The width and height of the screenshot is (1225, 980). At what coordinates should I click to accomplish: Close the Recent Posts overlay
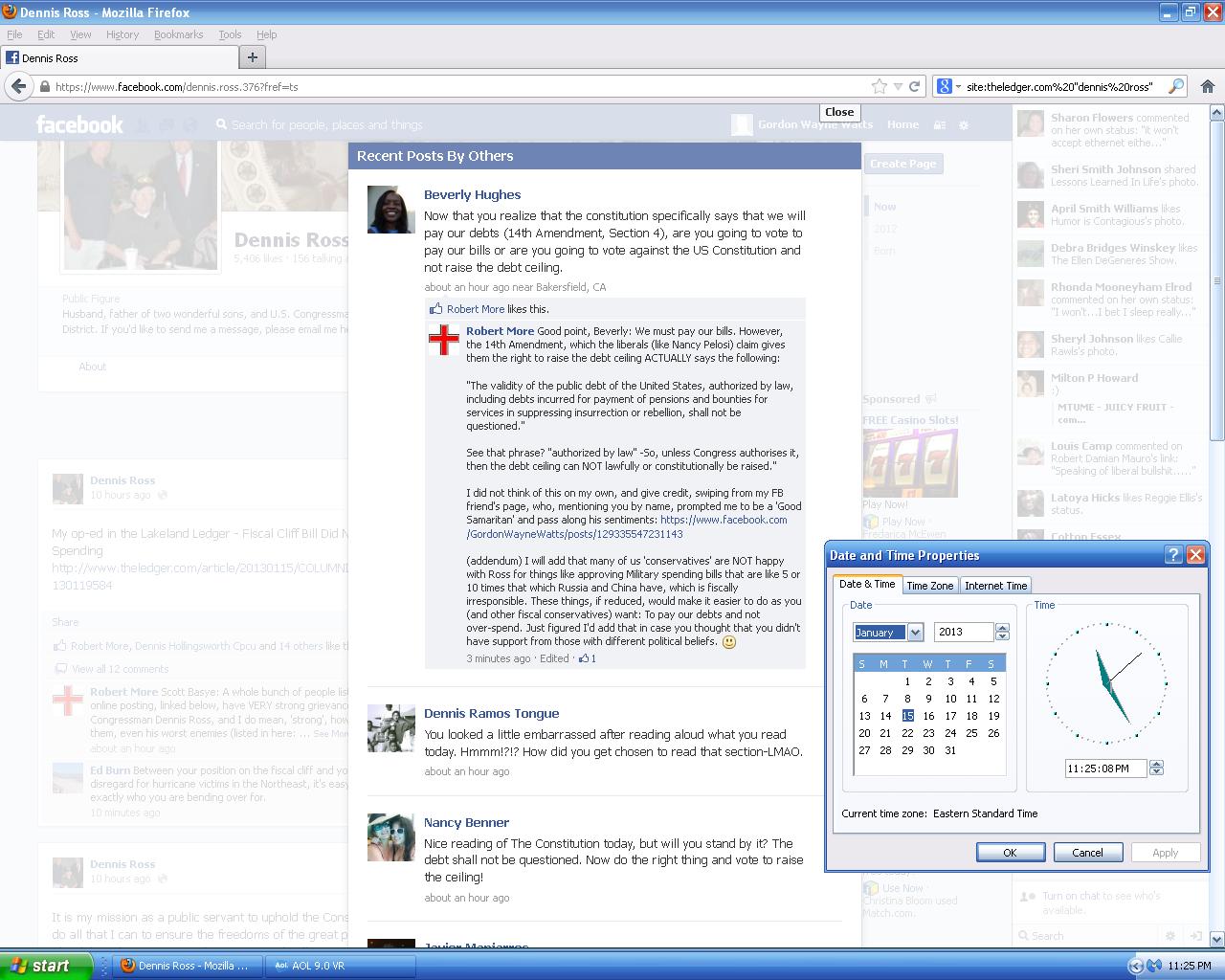[x=839, y=112]
